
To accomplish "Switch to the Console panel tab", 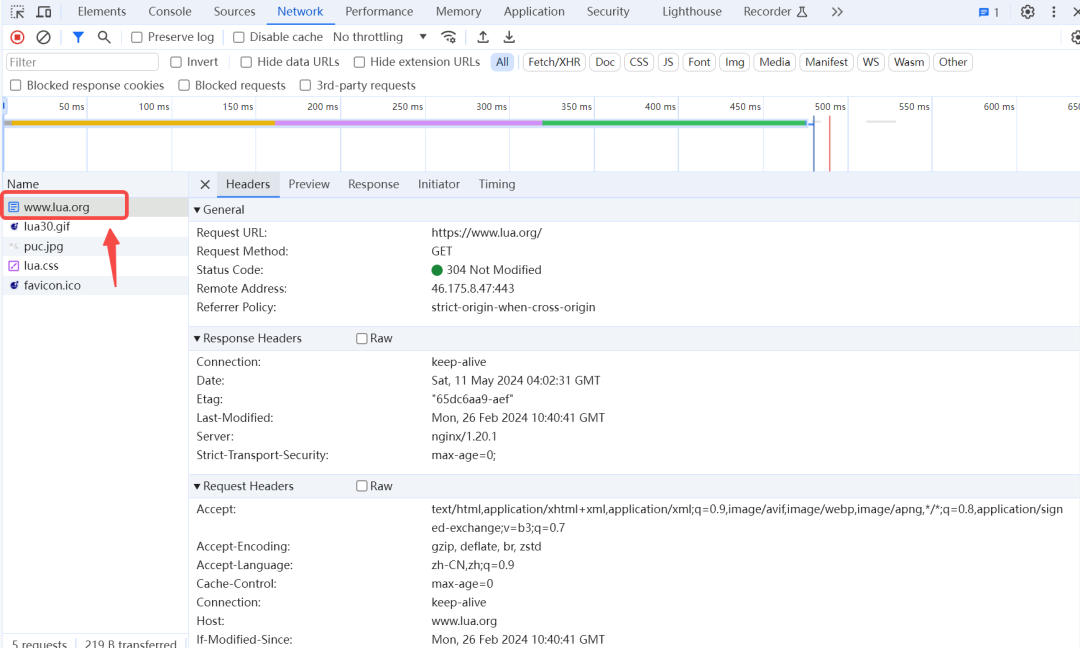I will [170, 12].
